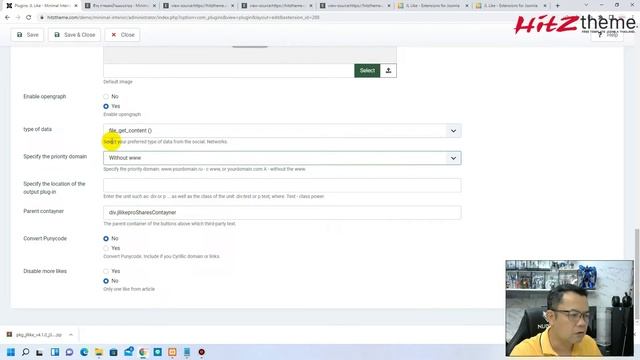Open the Windows Start menu
The image size is (640, 360).
pos(11,352)
